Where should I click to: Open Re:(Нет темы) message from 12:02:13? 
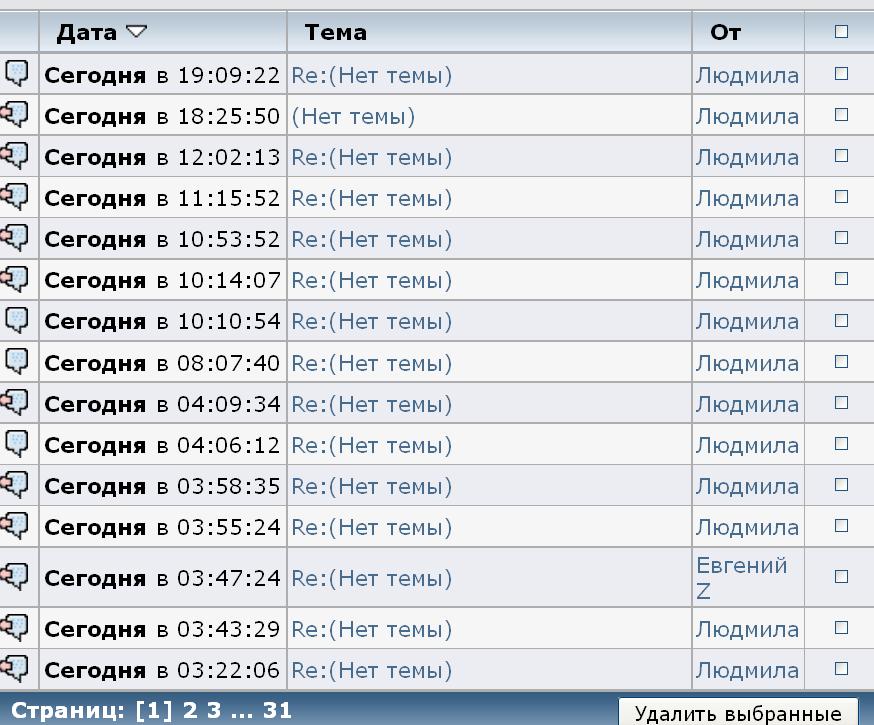(x=372, y=158)
